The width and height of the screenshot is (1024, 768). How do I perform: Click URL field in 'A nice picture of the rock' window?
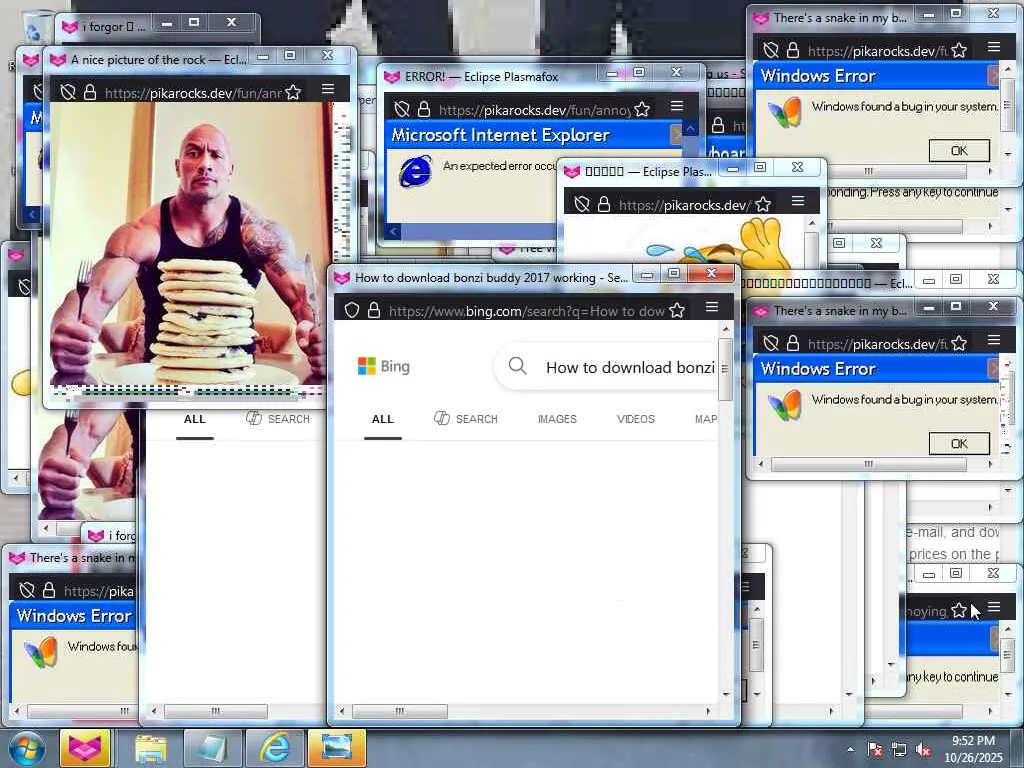pyautogui.click(x=193, y=93)
